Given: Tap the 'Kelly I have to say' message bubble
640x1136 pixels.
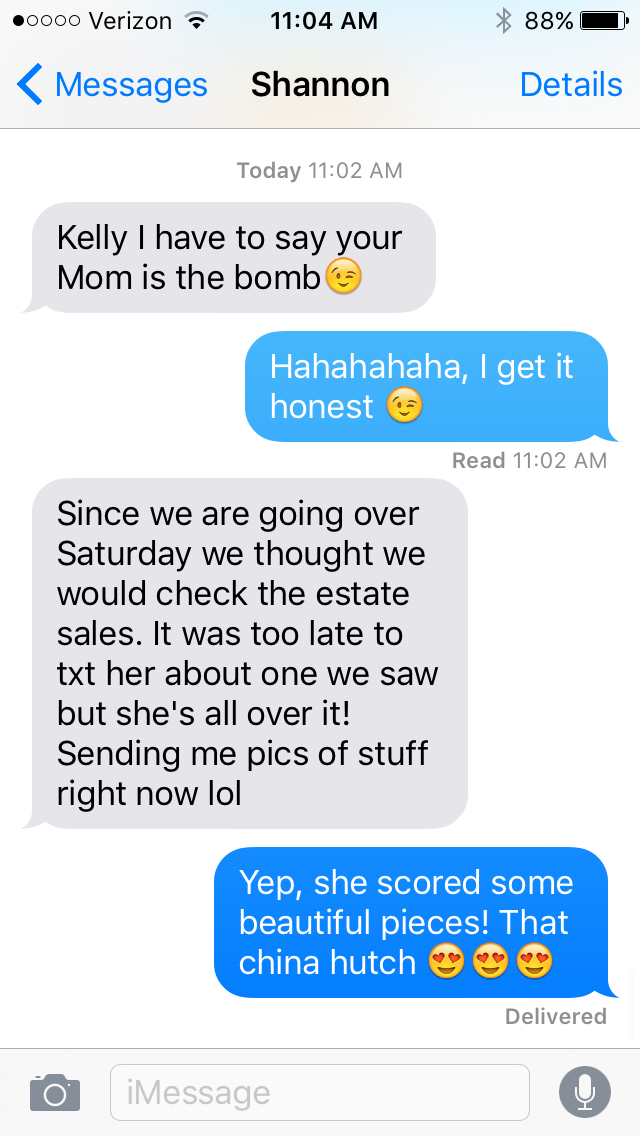Looking at the screenshot, I should (x=232, y=258).
